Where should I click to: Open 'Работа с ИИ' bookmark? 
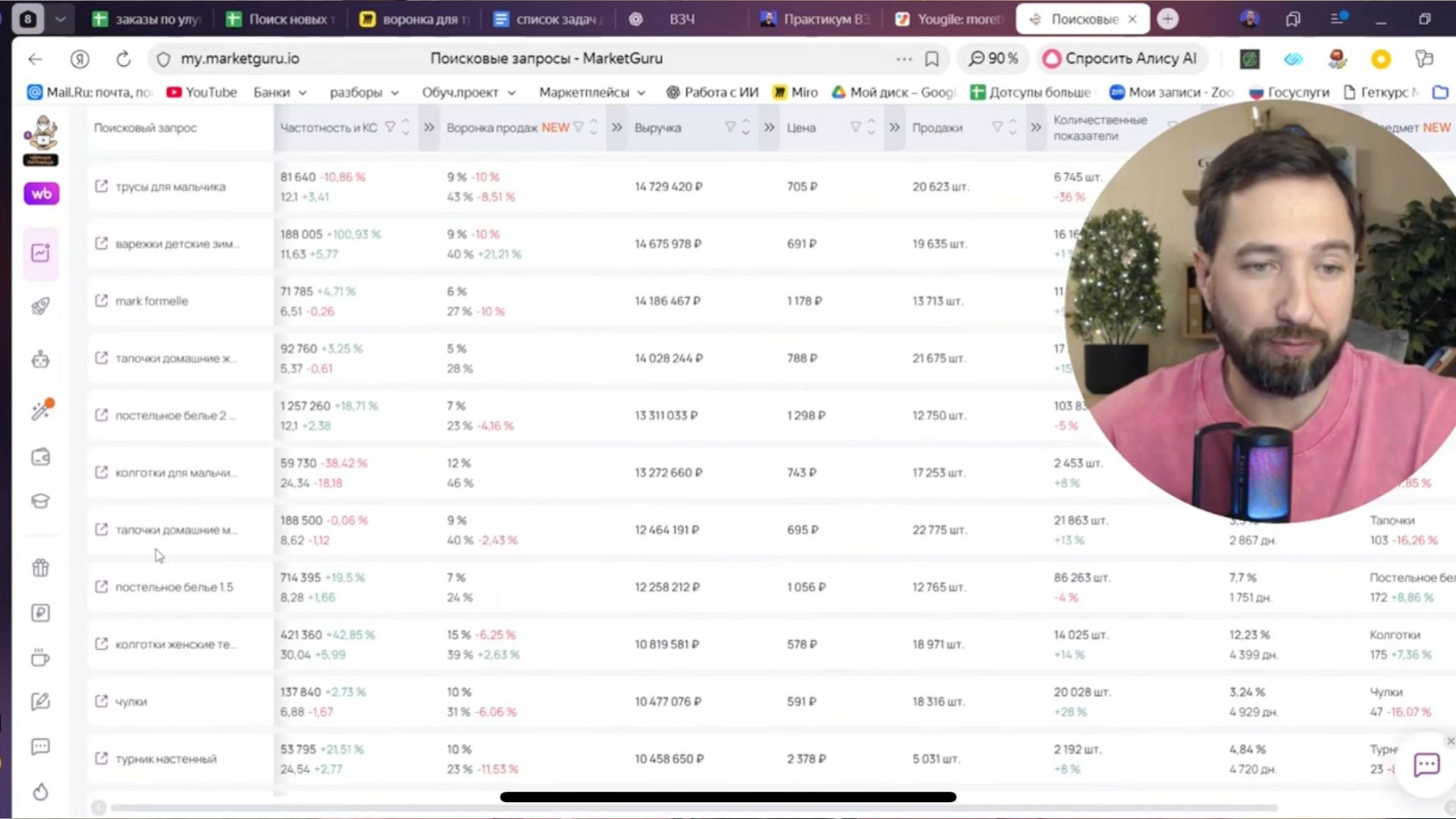click(x=712, y=92)
